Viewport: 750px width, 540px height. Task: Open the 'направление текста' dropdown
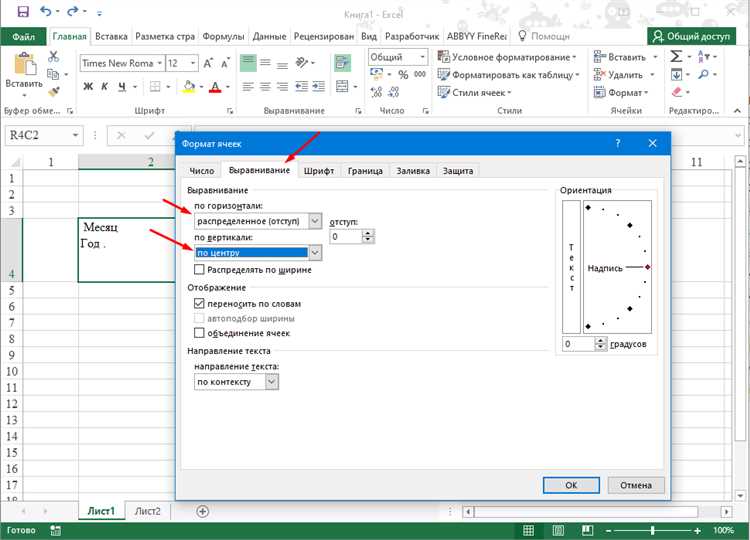(272, 382)
